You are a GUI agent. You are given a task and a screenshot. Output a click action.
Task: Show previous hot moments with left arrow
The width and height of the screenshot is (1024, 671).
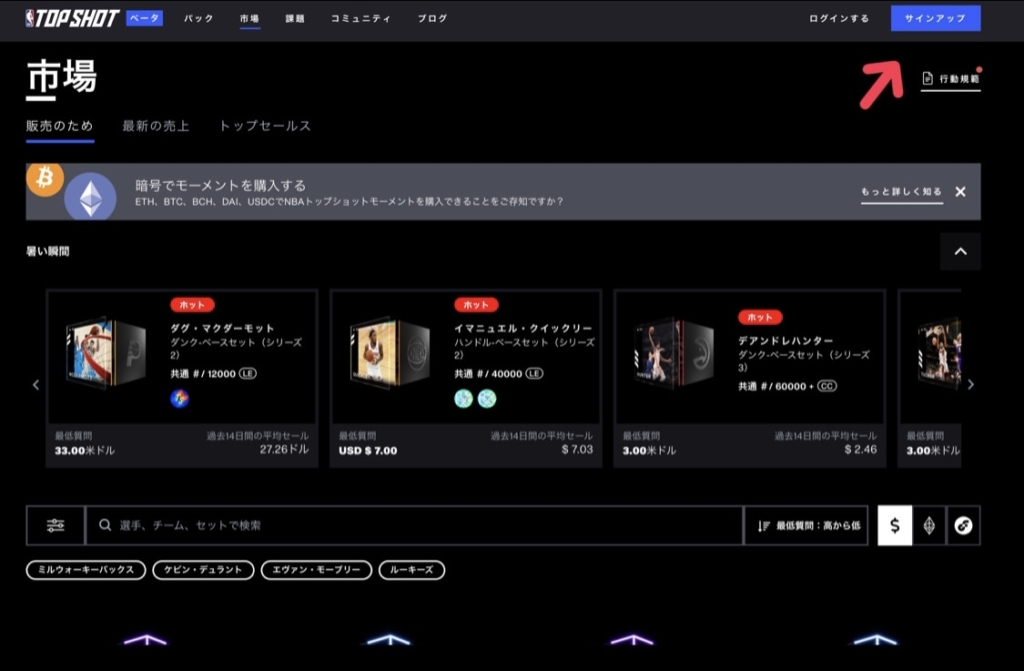click(36, 385)
